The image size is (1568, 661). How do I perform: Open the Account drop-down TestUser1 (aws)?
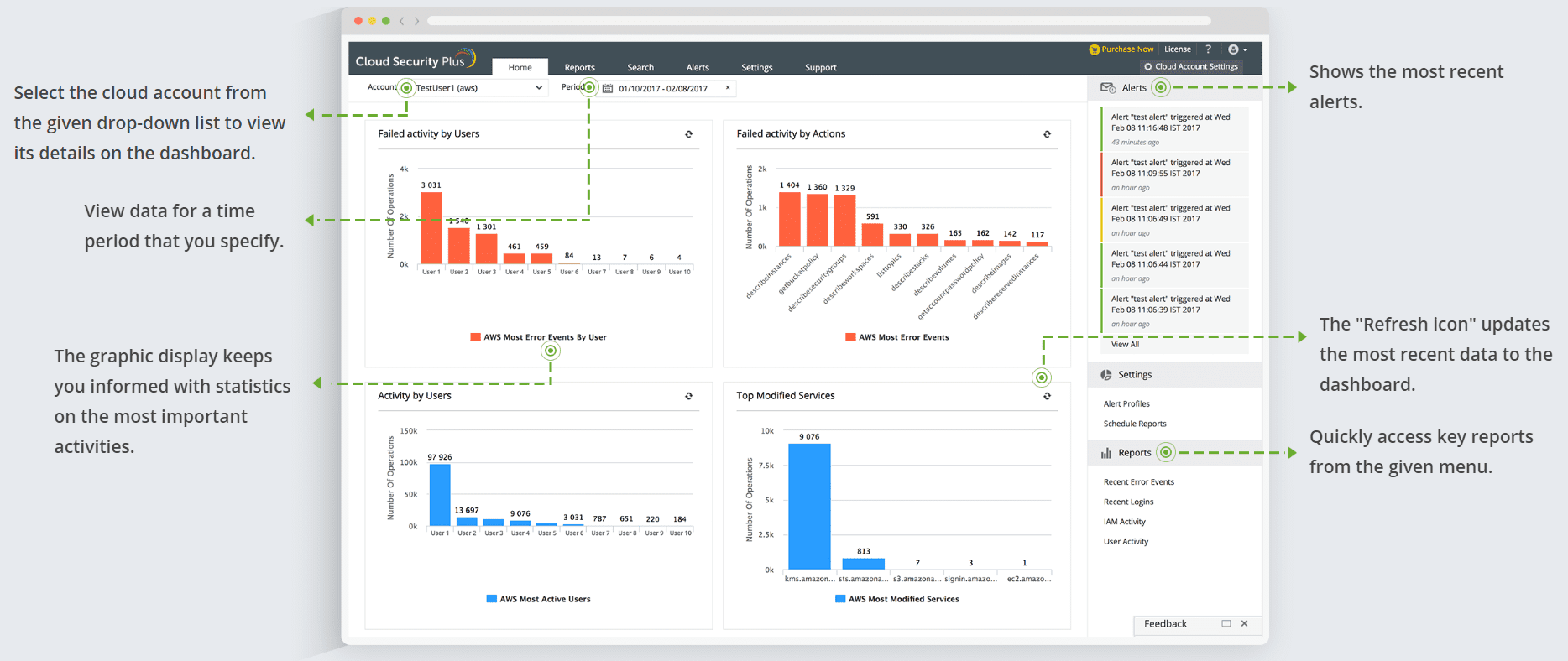point(478,87)
